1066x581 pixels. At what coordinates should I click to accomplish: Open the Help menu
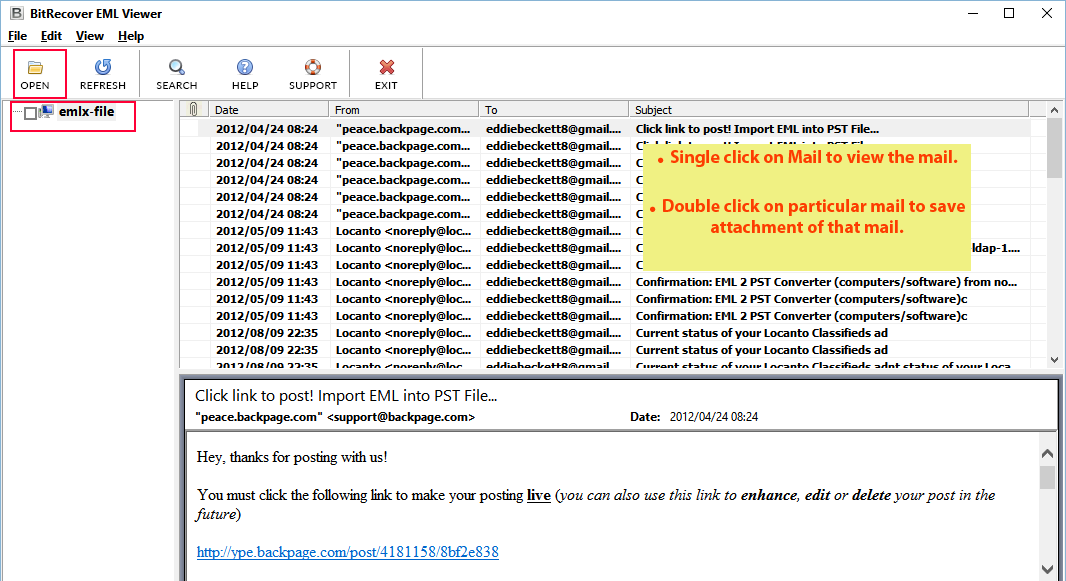(x=131, y=36)
